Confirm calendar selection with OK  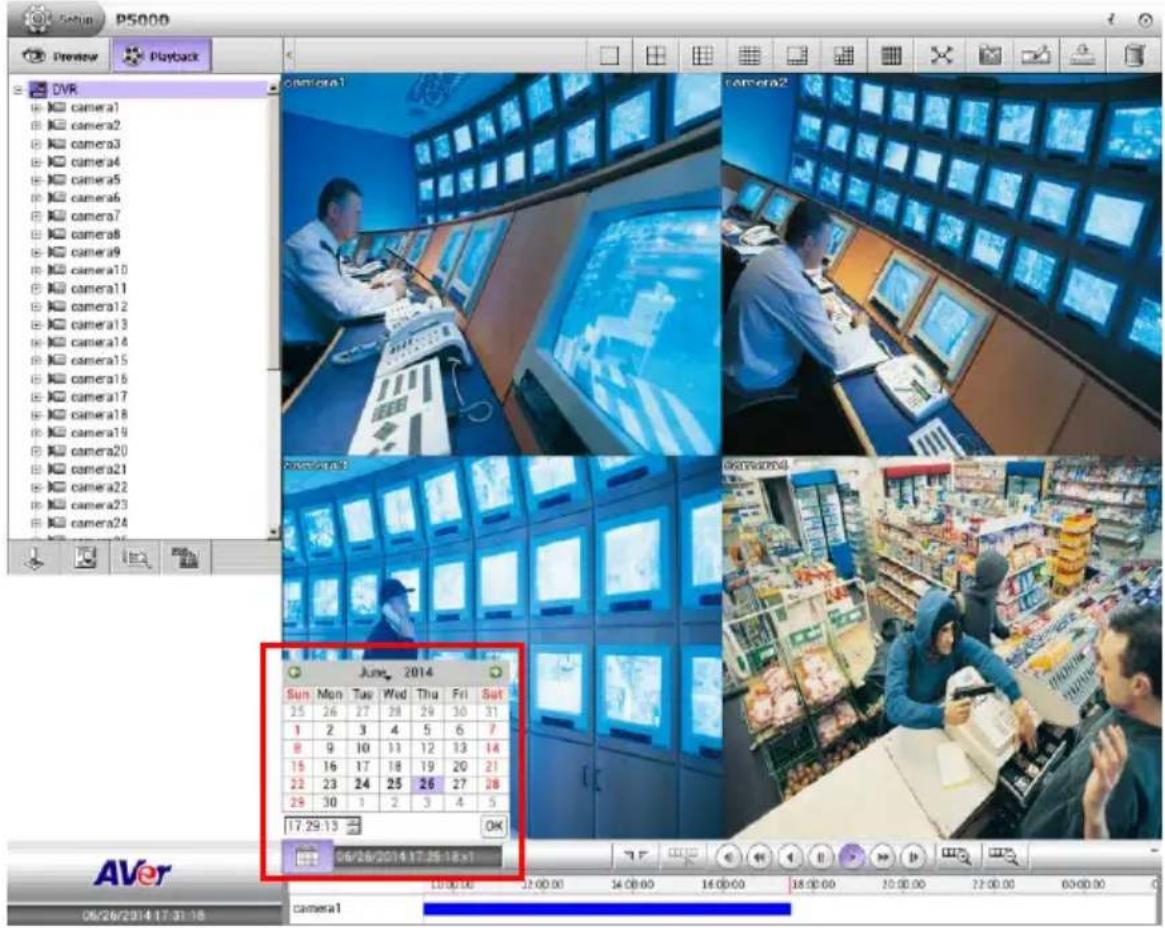coord(494,825)
